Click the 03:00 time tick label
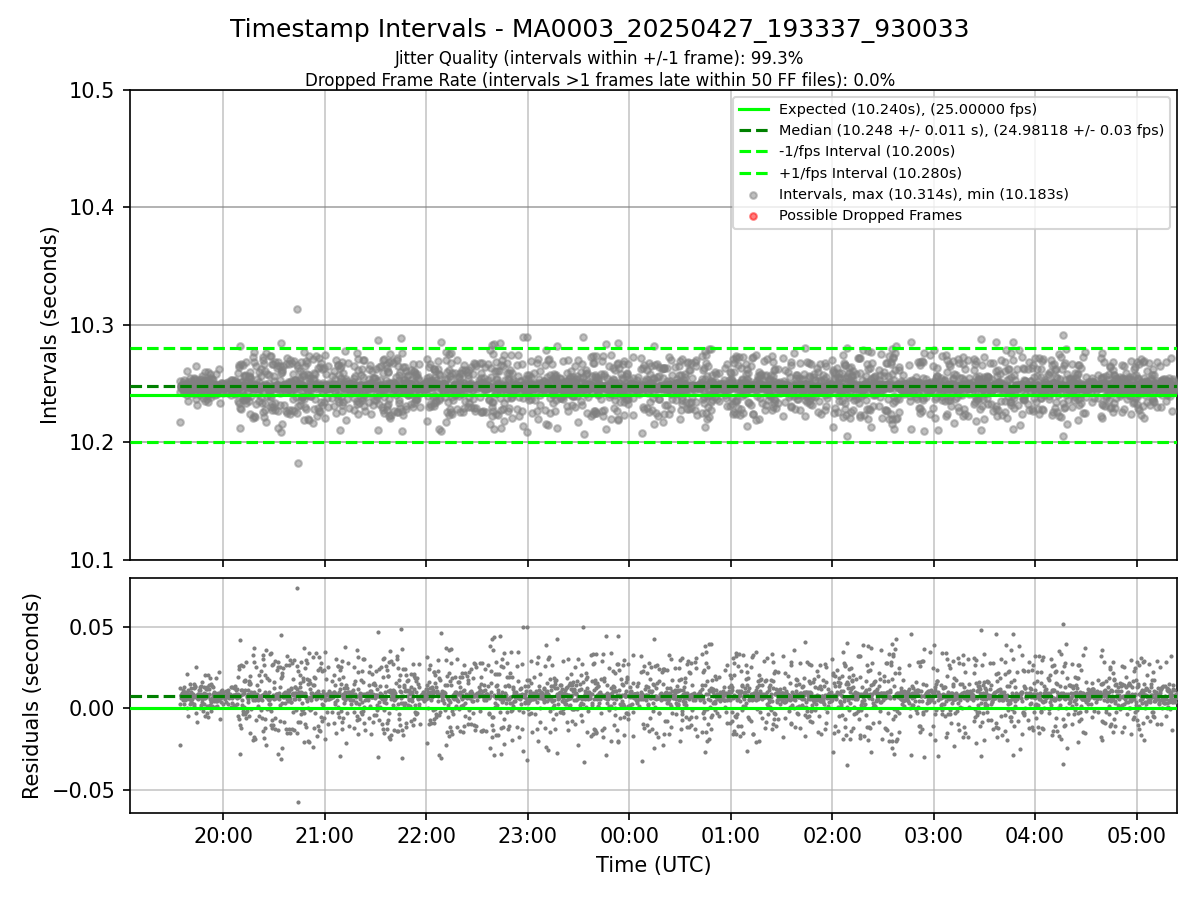Viewport: 1200px width, 900px height. point(934,835)
